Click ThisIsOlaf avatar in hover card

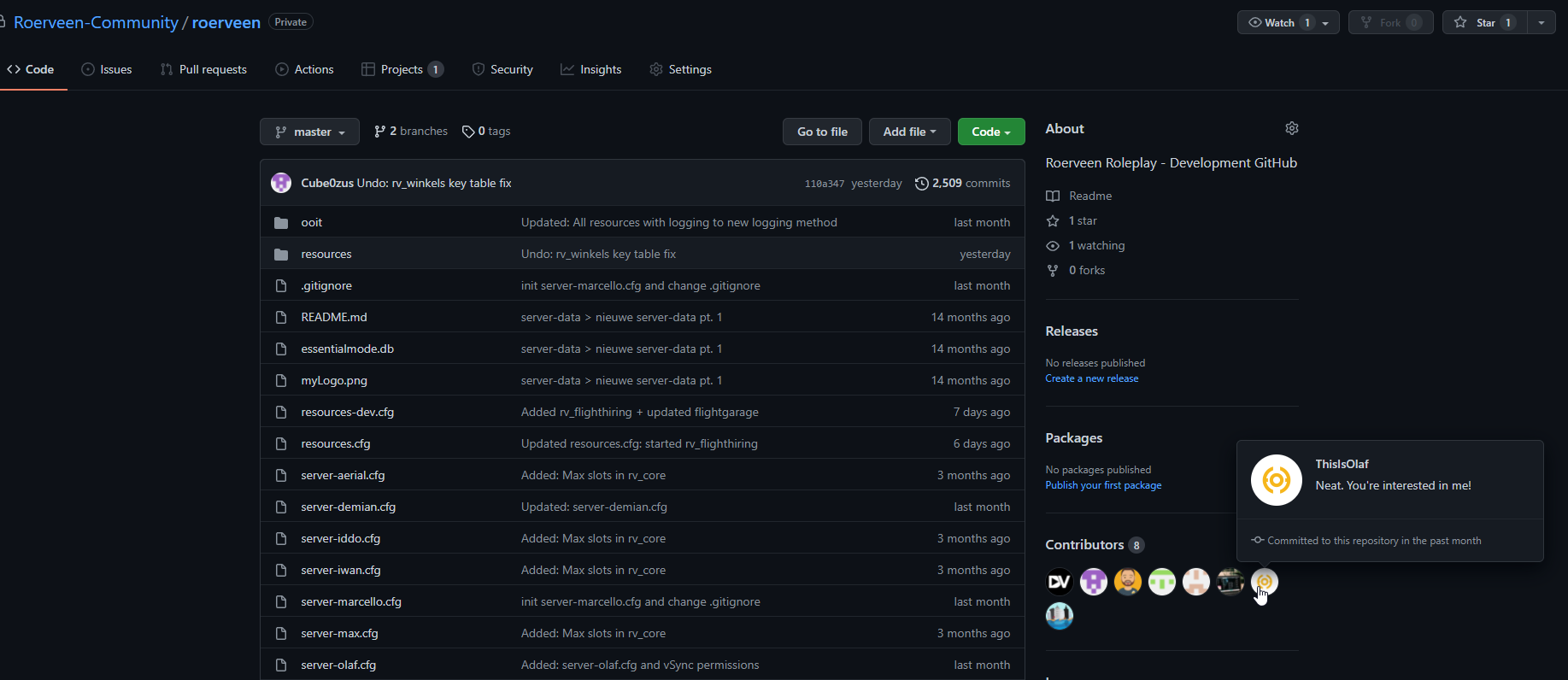pyautogui.click(x=1276, y=480)
